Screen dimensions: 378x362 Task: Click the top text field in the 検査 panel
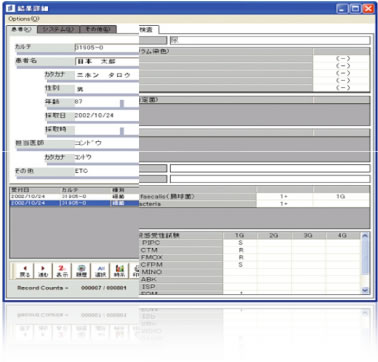pos(270,40)
